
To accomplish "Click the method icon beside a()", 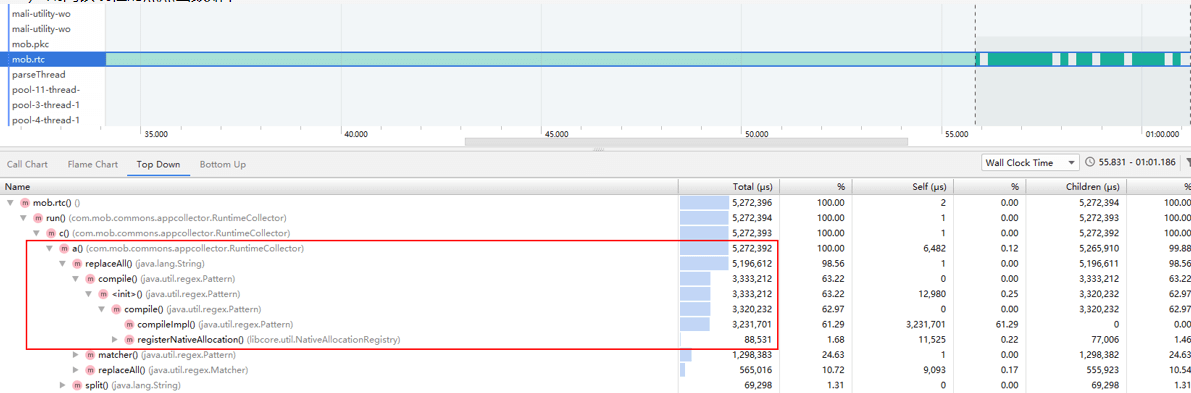I will [64, 249].
